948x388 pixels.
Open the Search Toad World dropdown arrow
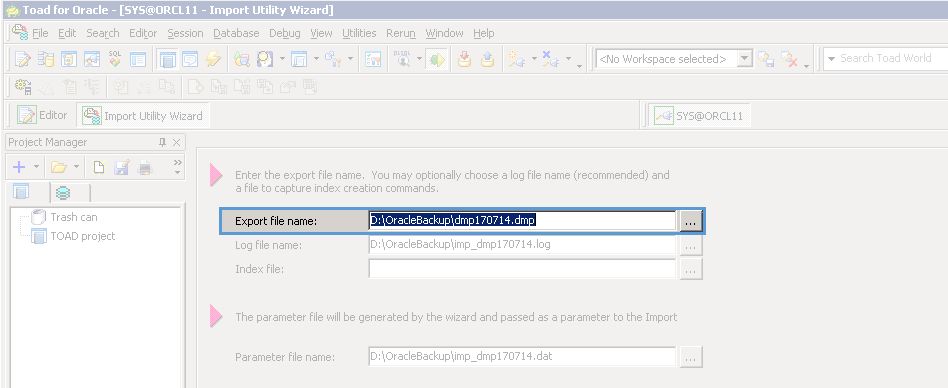click(x=831, y=59)
